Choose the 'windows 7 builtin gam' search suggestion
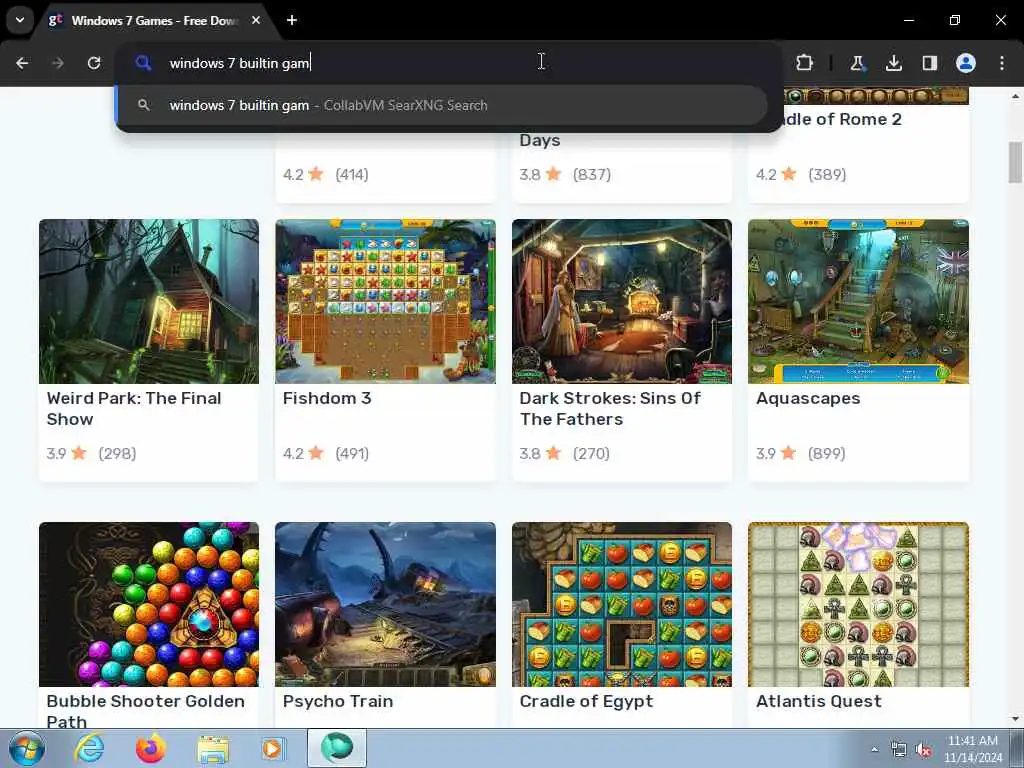Screen dimensions: 1024x768 tap(441, 105)
